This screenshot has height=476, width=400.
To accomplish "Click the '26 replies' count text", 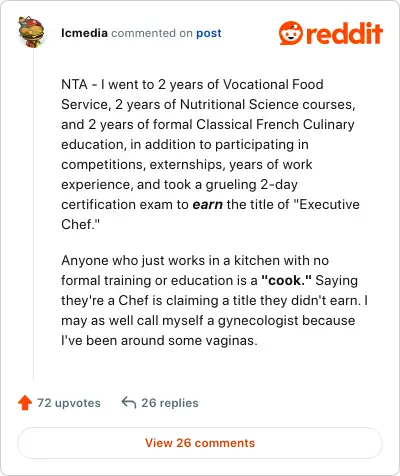I will click(x=170, y=403).
